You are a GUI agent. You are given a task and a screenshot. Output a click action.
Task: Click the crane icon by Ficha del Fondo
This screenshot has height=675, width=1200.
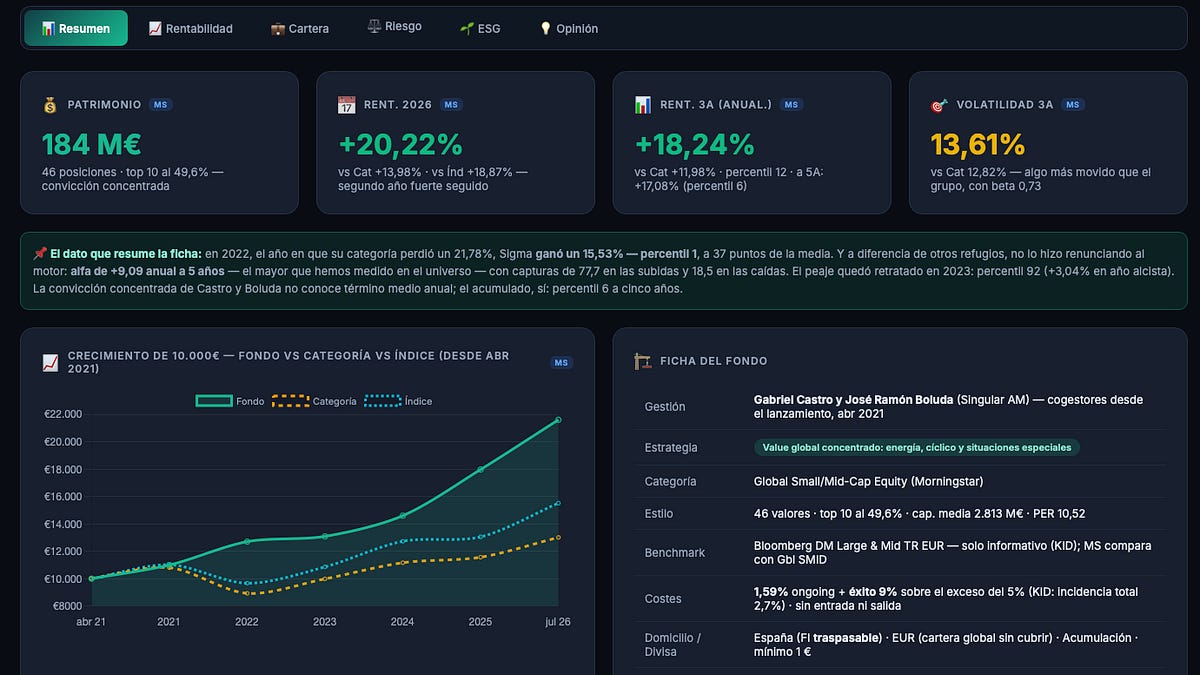(x=643, y=361)
